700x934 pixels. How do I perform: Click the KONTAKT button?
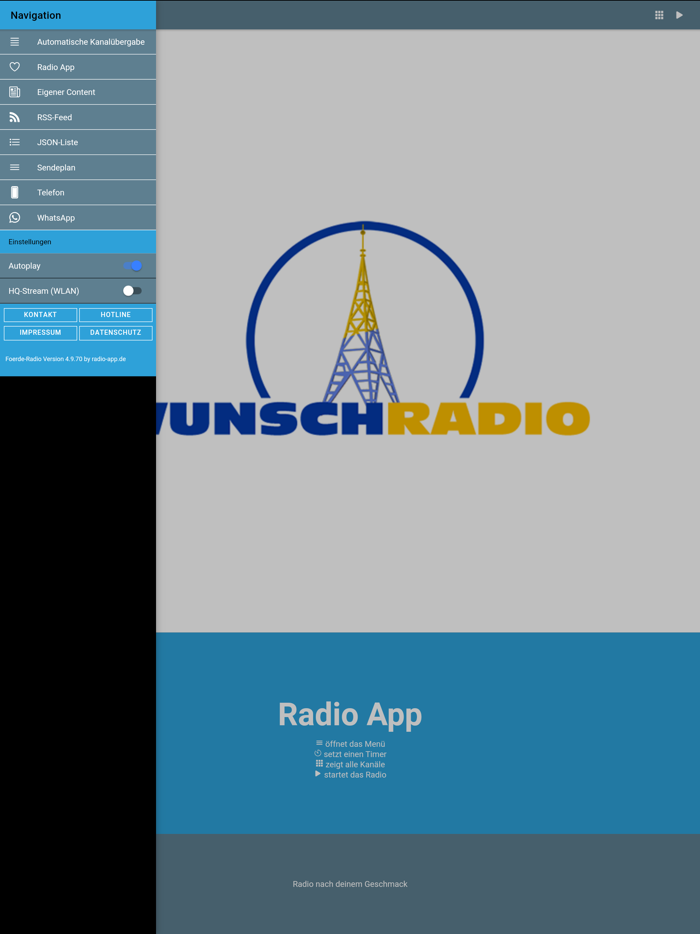41,315
